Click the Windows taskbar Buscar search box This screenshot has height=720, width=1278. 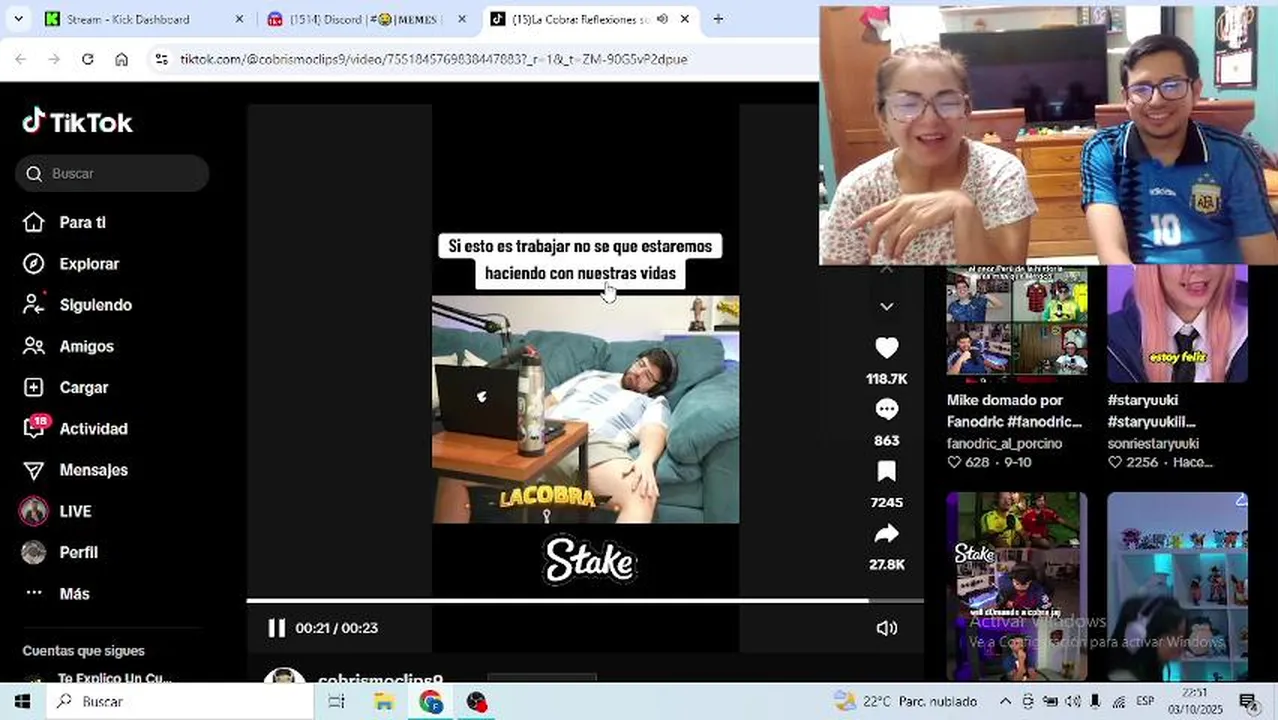(x=180, y=701)
